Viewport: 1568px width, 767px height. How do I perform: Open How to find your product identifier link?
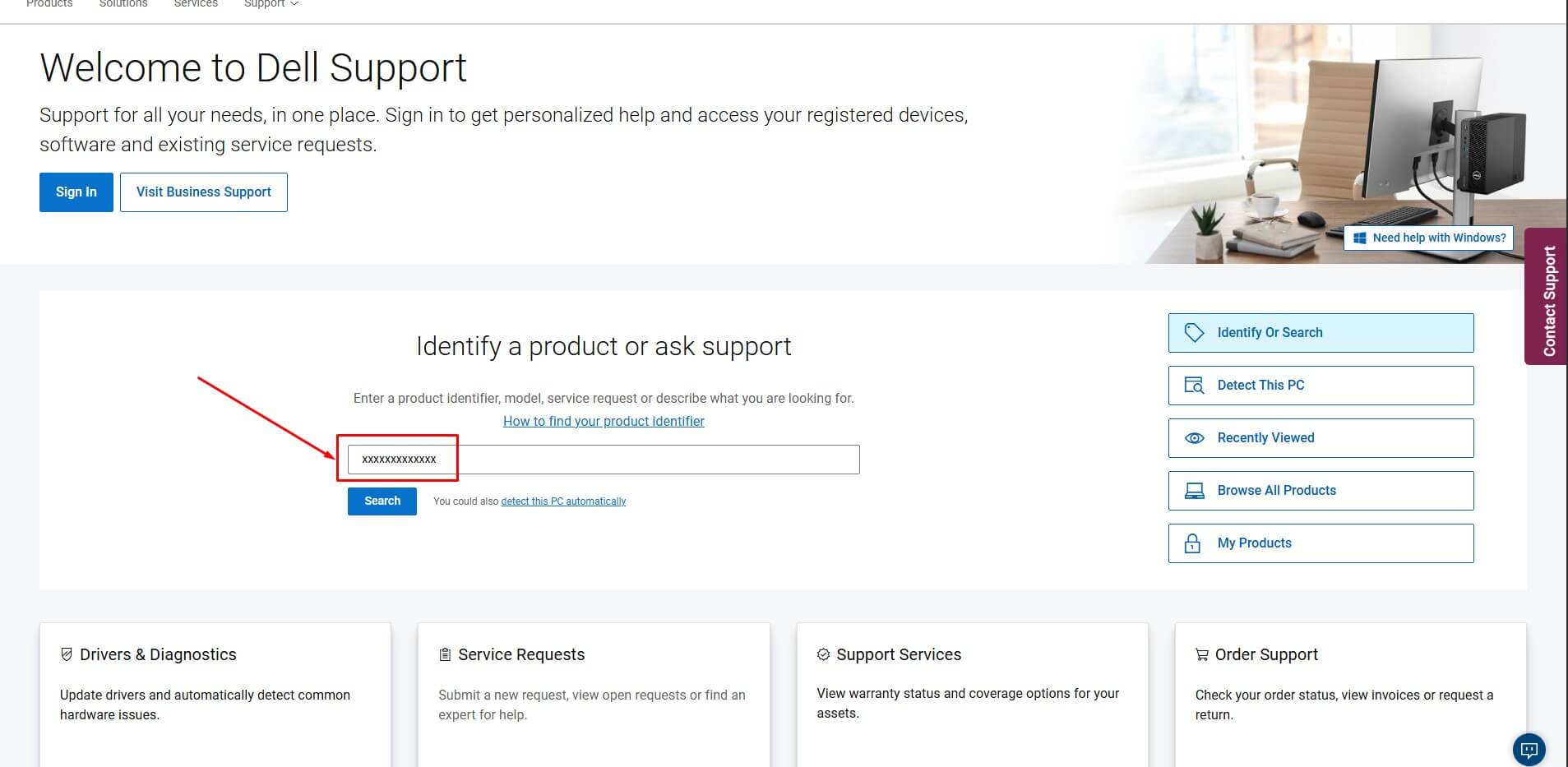(604, 421)
